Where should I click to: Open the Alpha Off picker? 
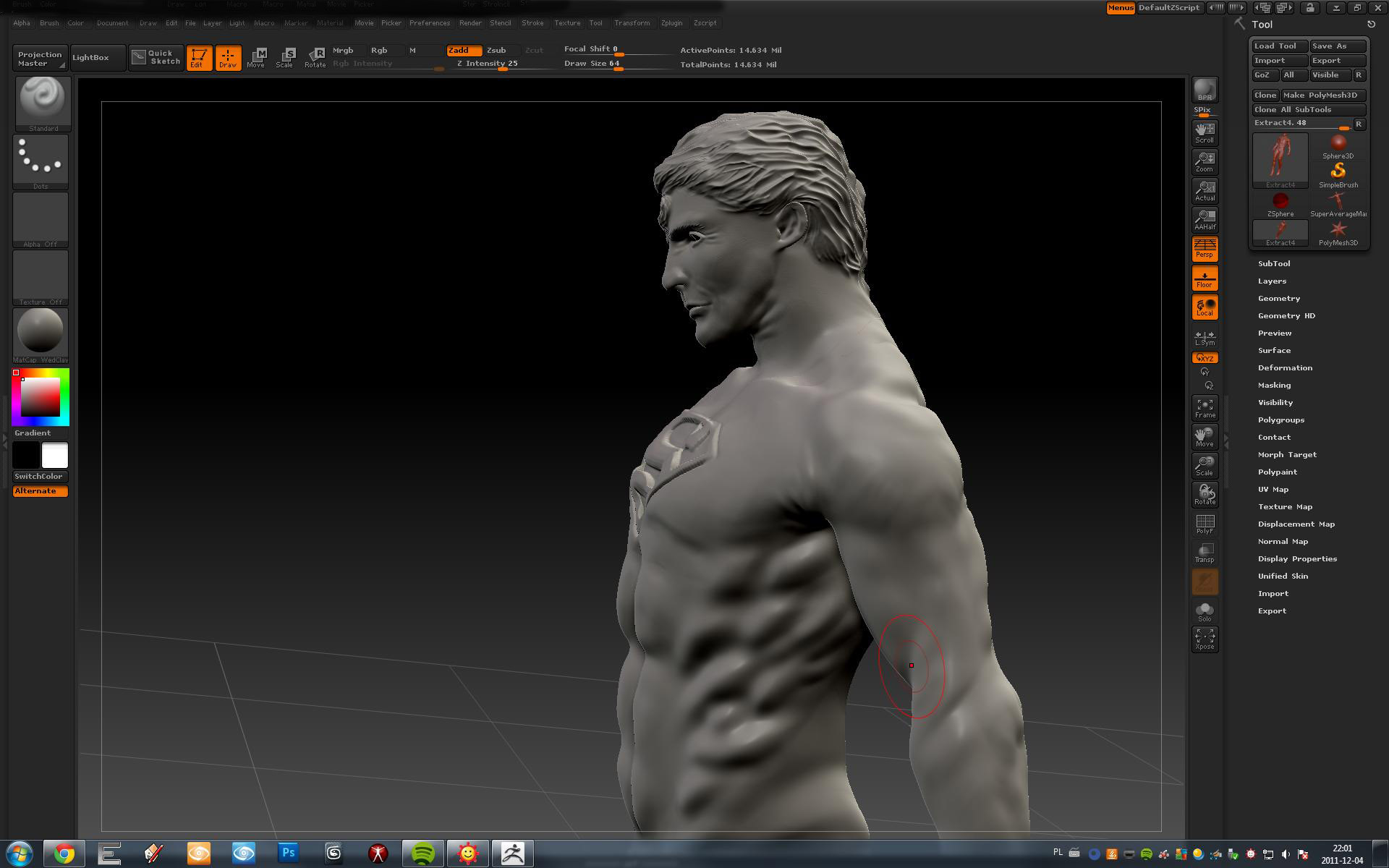click(41, 220)
